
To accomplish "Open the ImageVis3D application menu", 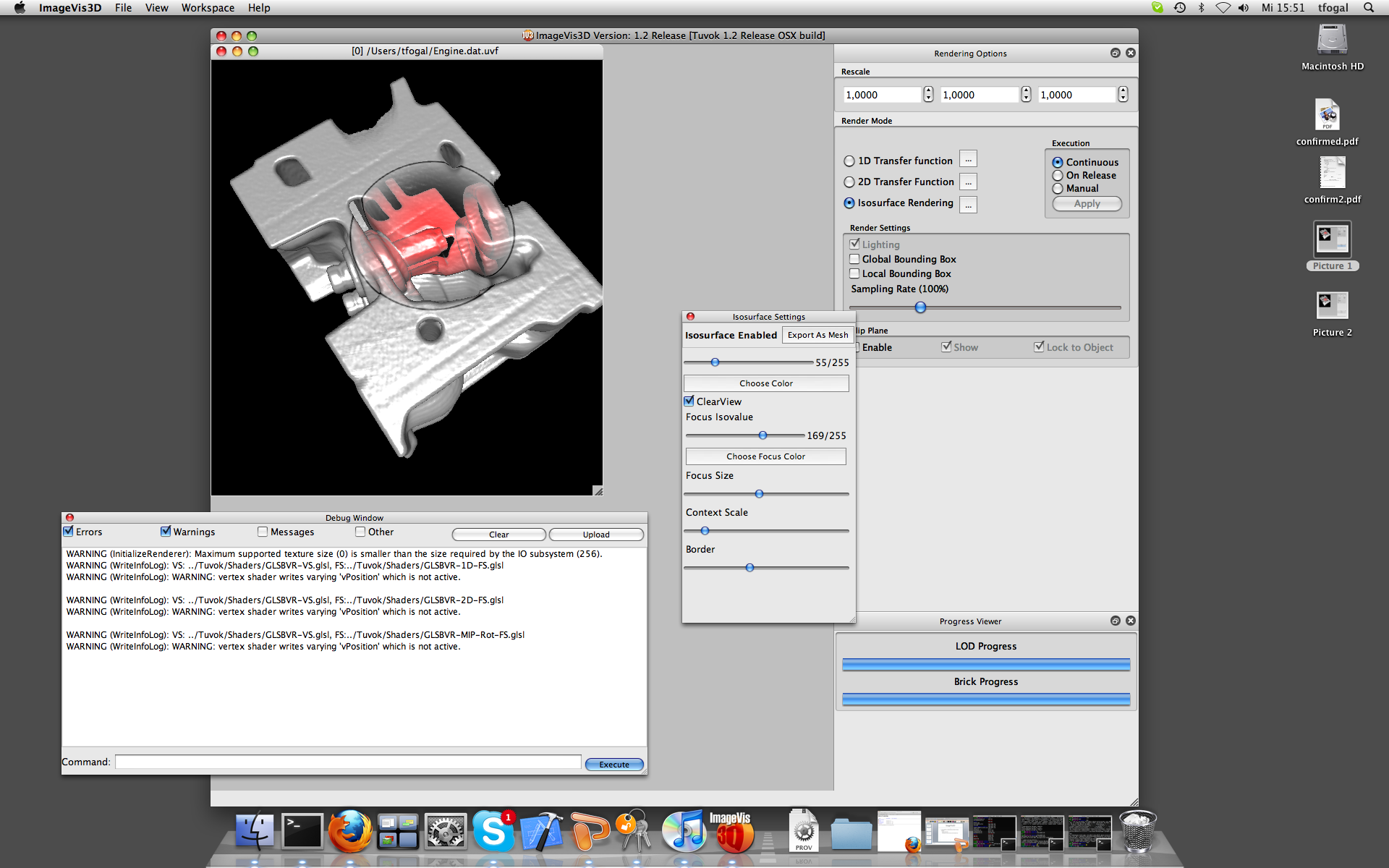I will [x=69, y=8].
